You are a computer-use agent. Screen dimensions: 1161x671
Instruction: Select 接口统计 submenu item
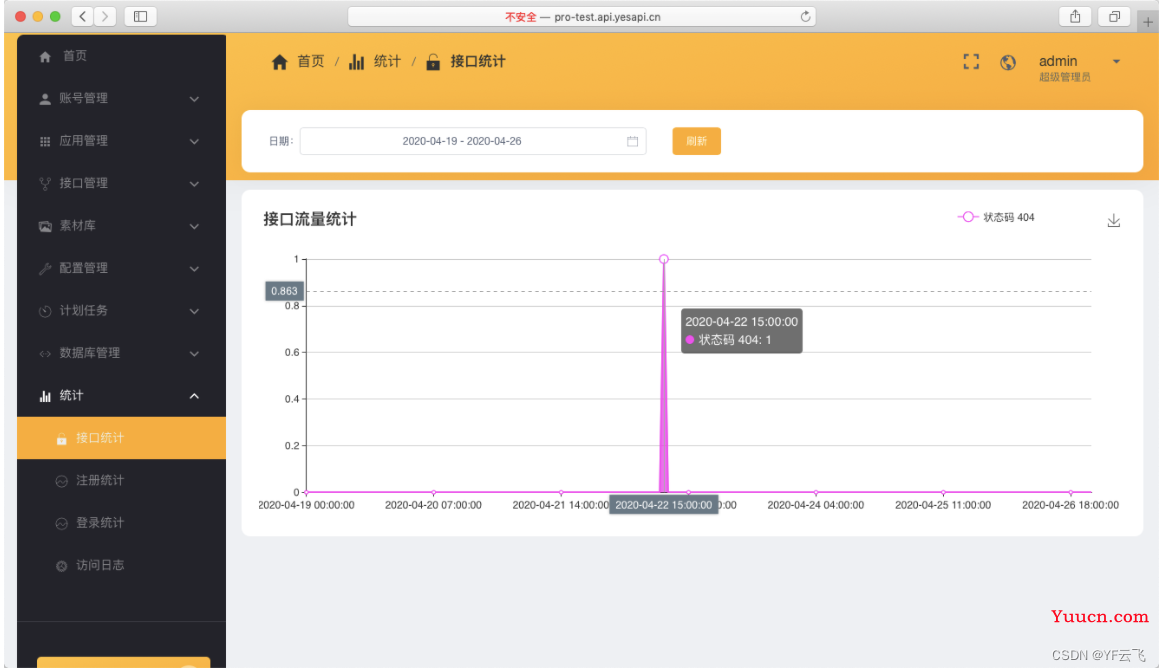[x=121, y=438]
